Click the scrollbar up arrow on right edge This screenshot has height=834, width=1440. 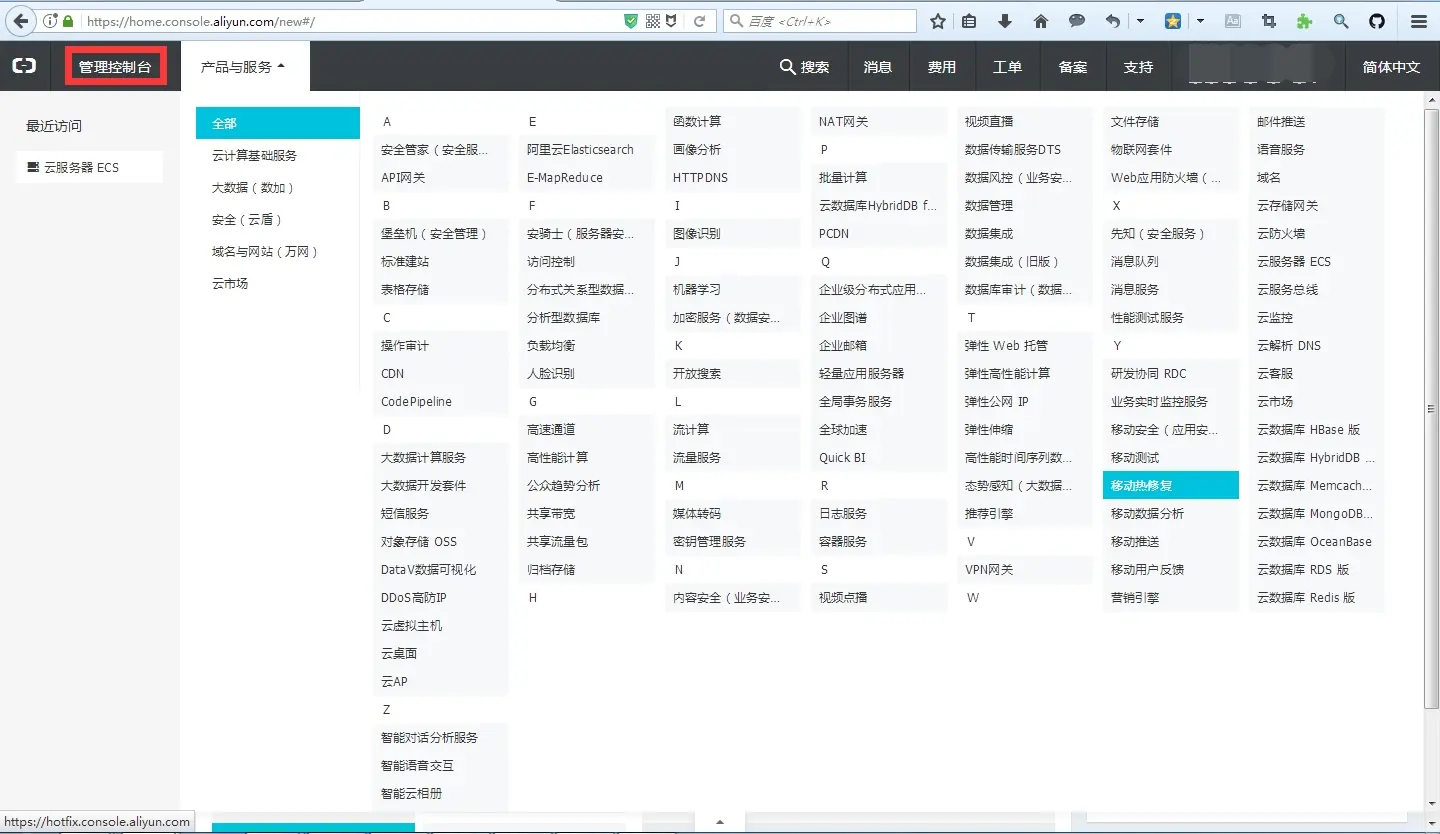(1431, 98)
